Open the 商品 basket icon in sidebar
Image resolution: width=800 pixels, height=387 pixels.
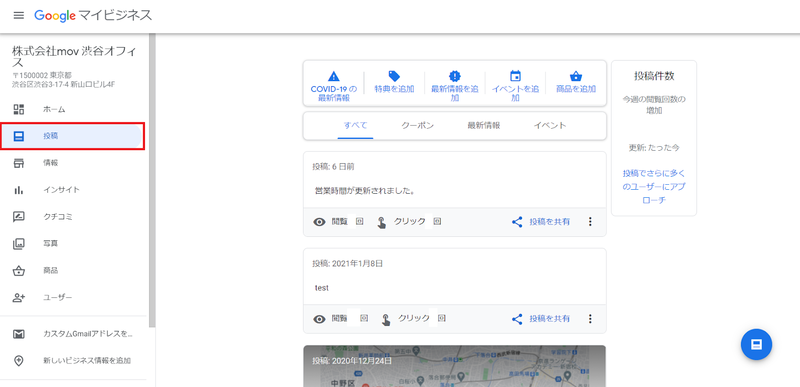tap(19, 271)
